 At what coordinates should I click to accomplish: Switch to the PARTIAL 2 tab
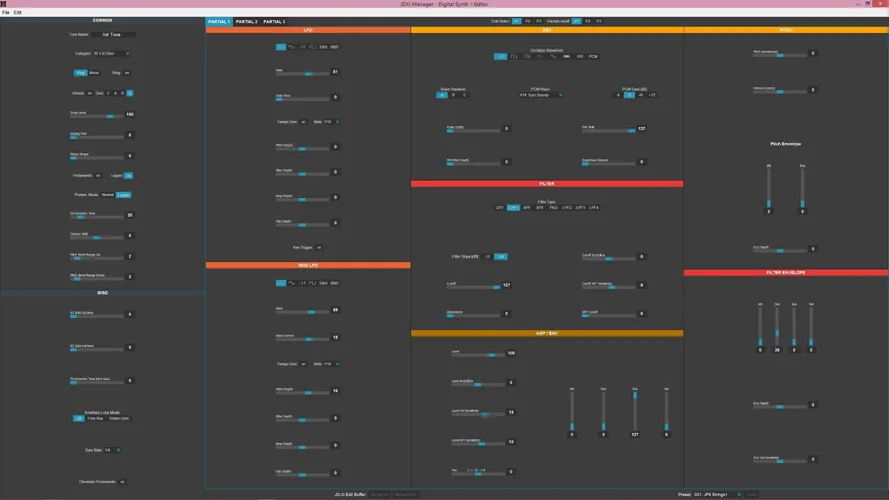pyautogui.click(x=246, y=21)
